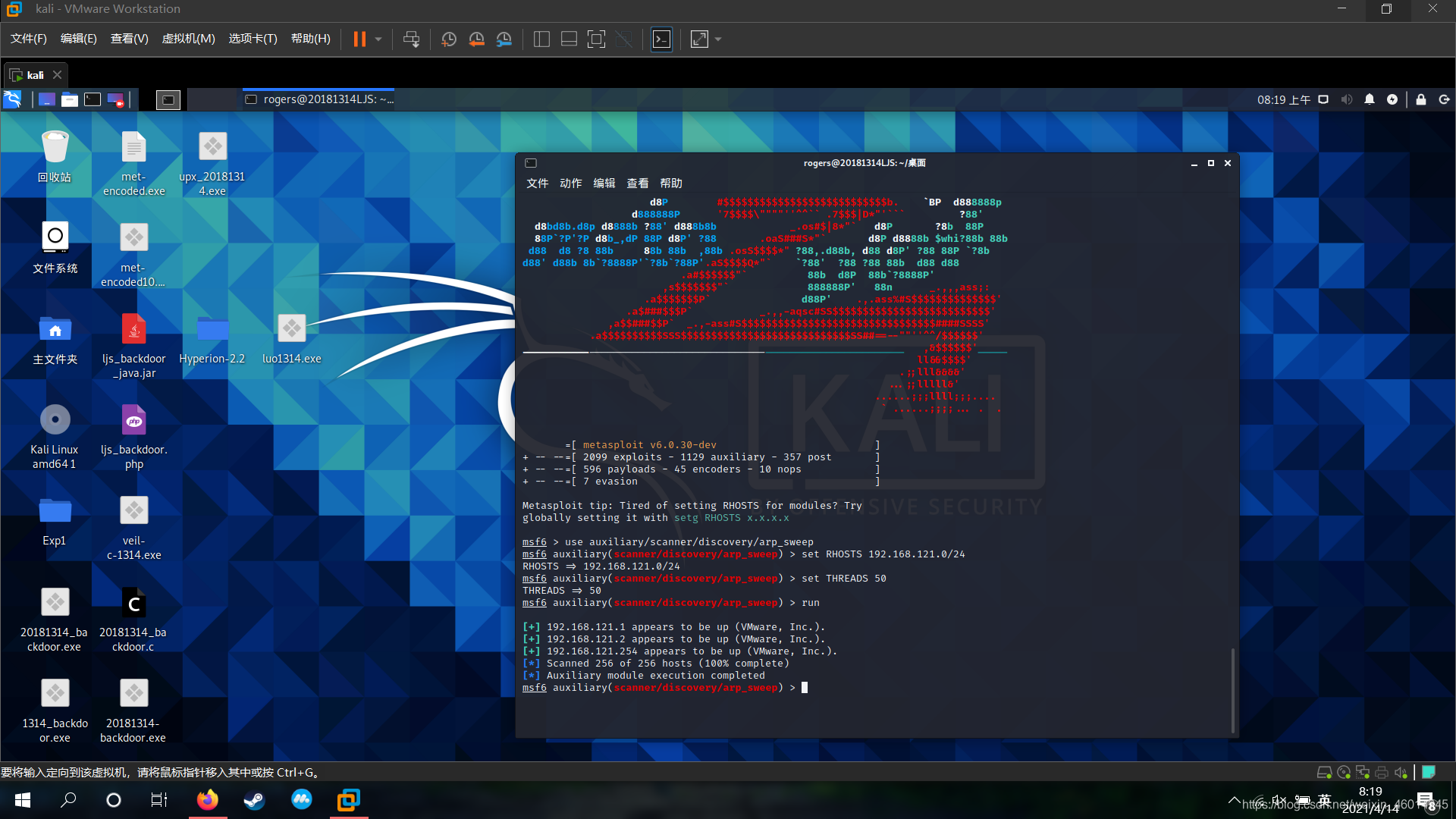Toggle the VMware library sidebar view icon

pyautogui.click(x=541, y=39)
